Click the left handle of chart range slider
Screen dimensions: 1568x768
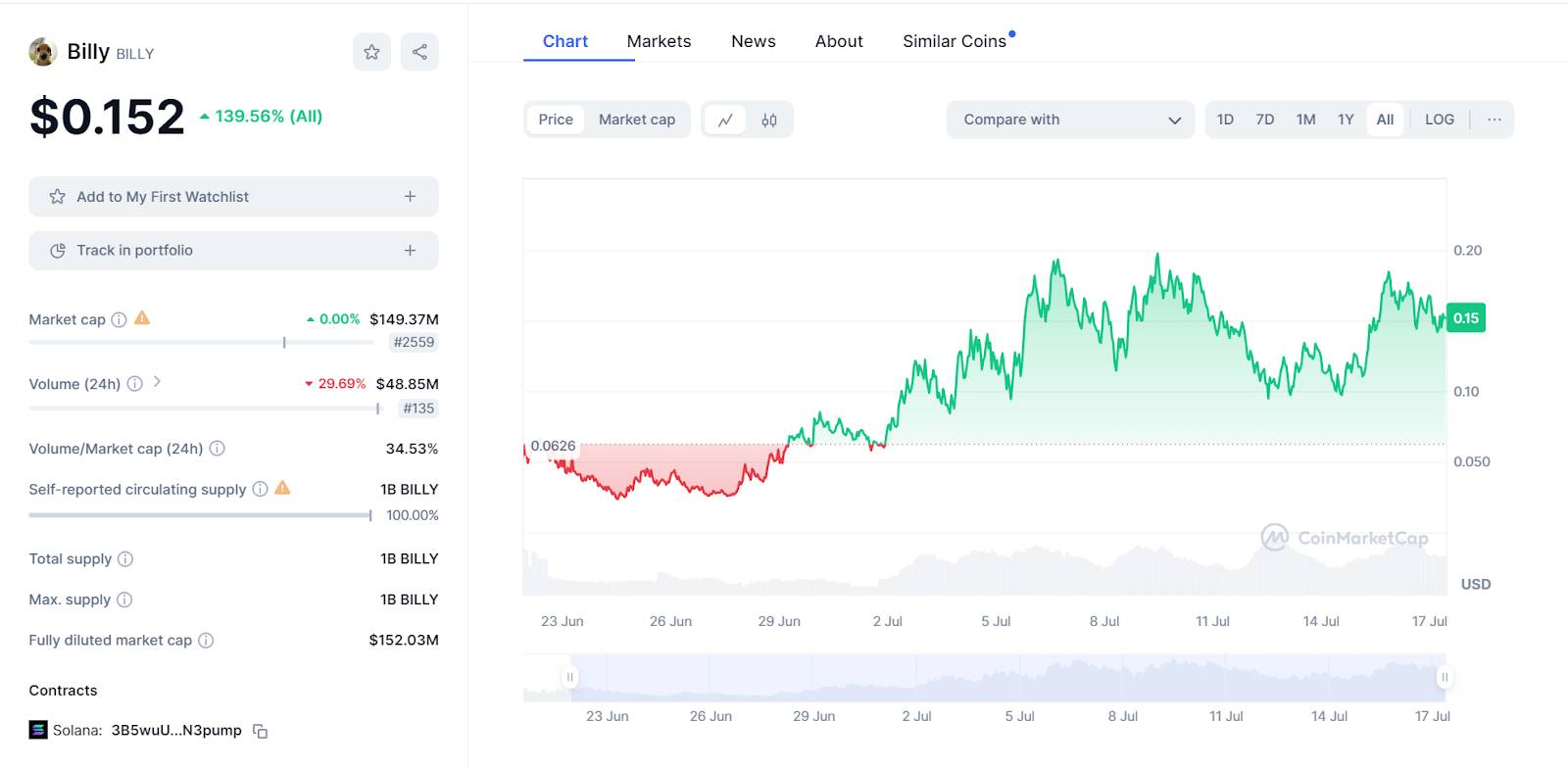(x=569, y=677)
